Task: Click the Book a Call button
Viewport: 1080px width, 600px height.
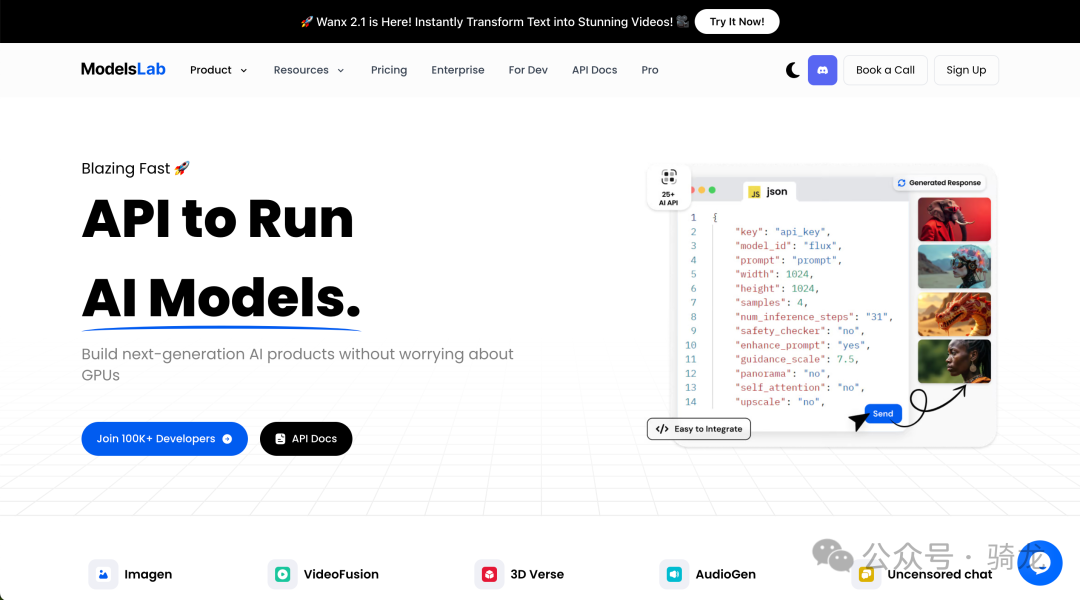Action: (885, 70)
